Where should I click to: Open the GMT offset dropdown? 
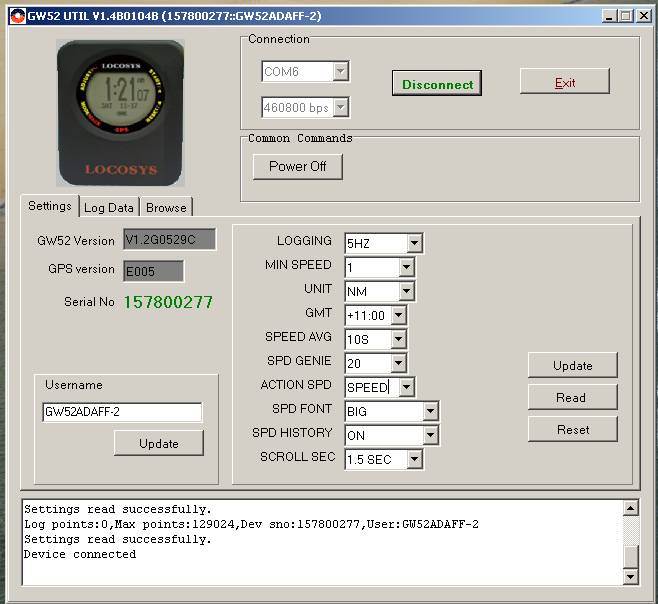pos(398,315)
